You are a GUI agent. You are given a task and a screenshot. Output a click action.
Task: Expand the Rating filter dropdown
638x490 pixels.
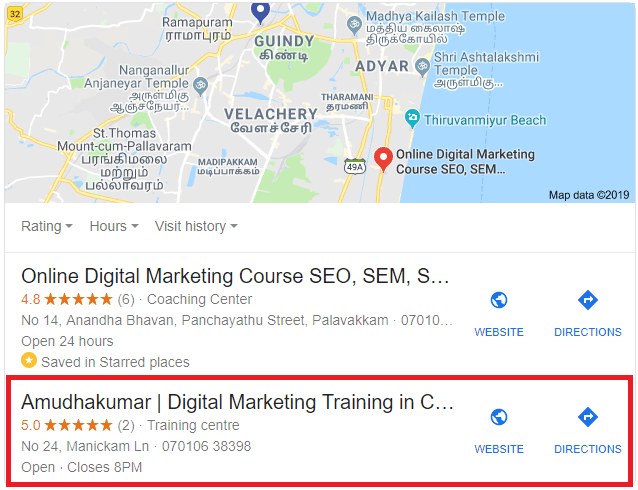click(47, 226)
